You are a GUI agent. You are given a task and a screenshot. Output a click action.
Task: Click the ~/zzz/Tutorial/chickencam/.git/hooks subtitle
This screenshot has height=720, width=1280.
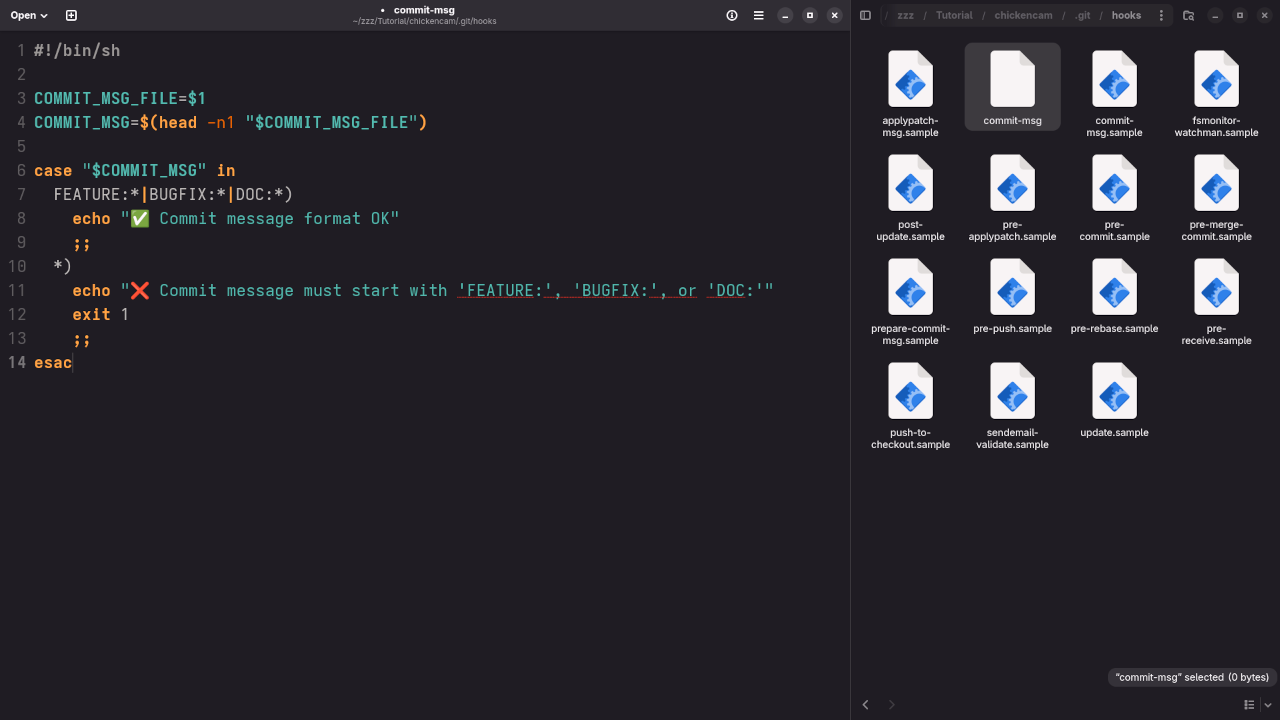424,21
